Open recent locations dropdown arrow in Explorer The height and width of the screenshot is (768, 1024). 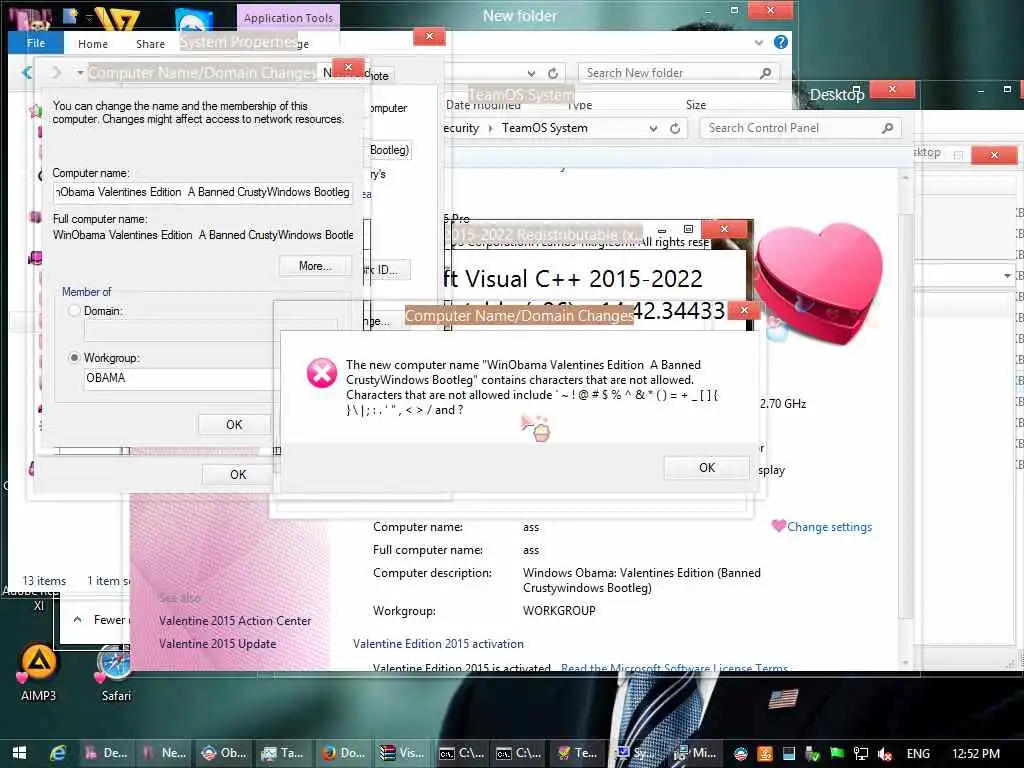coord(80,72)
